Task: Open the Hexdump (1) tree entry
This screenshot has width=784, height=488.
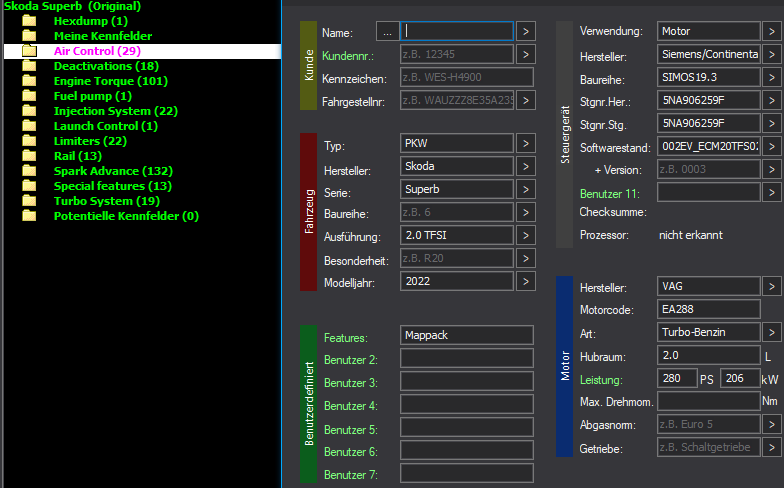Action: [91, 21]
